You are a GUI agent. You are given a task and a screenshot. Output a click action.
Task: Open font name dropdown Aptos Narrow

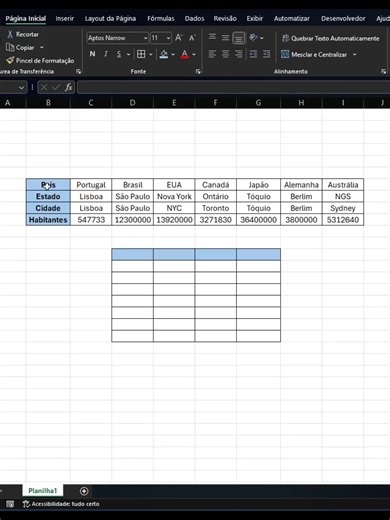145,38
